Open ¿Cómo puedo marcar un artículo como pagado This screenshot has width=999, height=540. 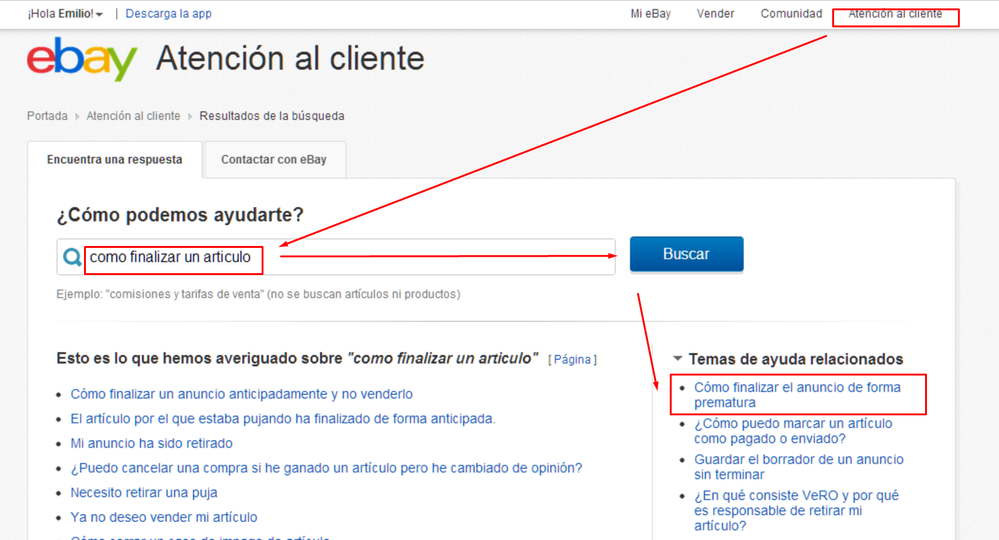pos(793,431)
